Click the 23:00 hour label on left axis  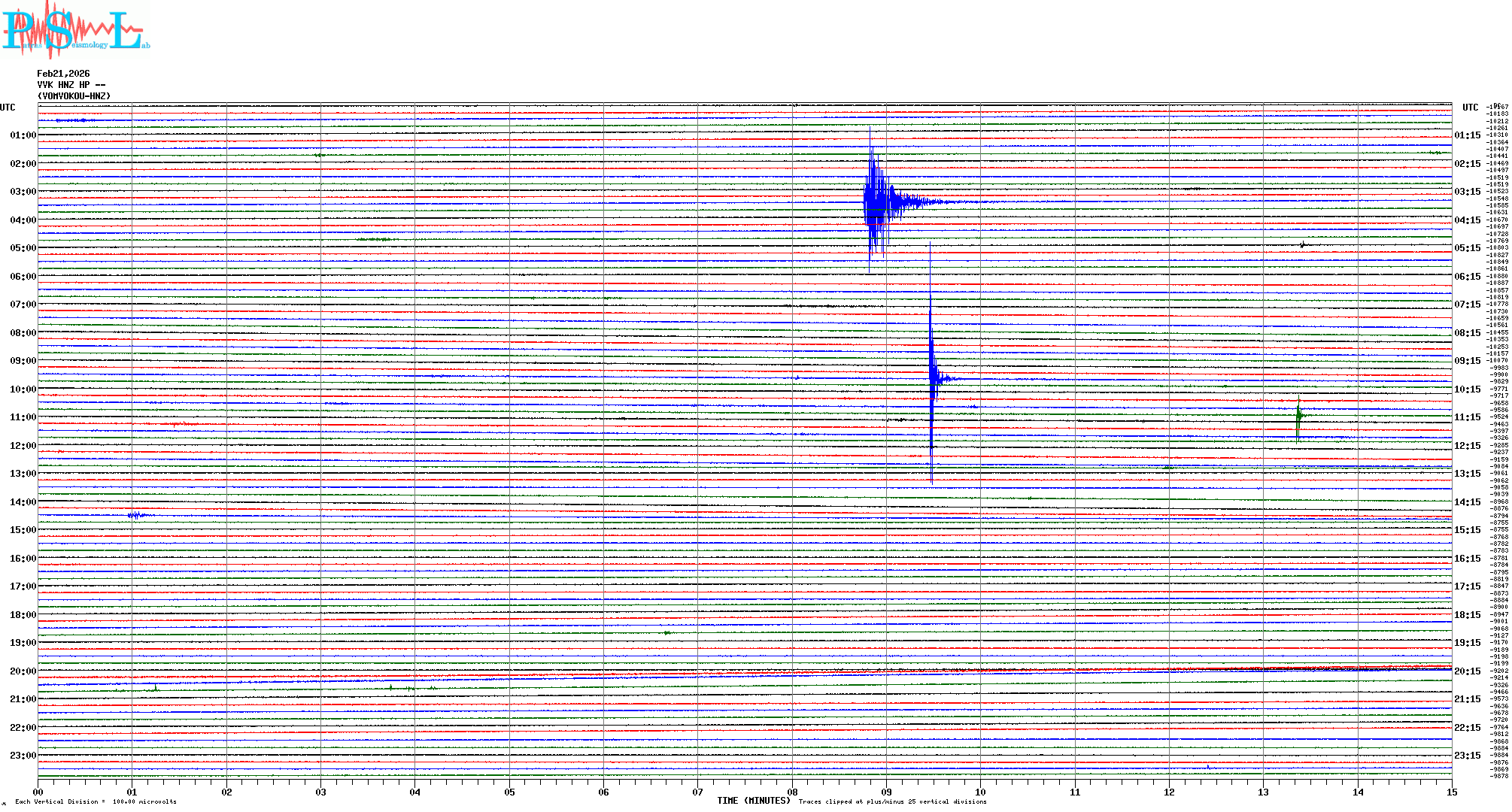coord(23,756)
